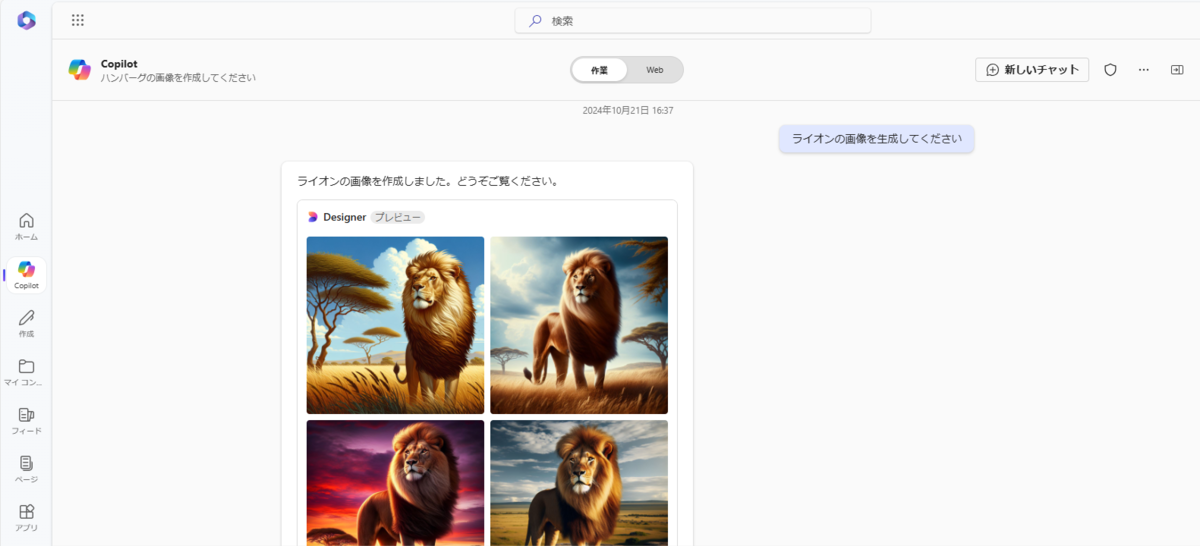This screenshot has width=1200, height=546.
Task: Click the reply text ライオンの画像を作成しました
Action: pos(427,182)
